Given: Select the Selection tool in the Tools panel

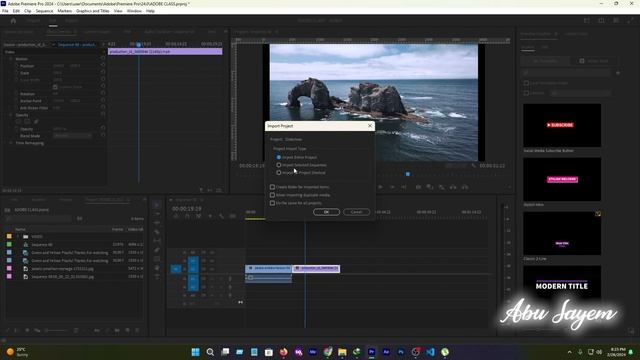Looking at the screenshot, I should coord(157,205).
